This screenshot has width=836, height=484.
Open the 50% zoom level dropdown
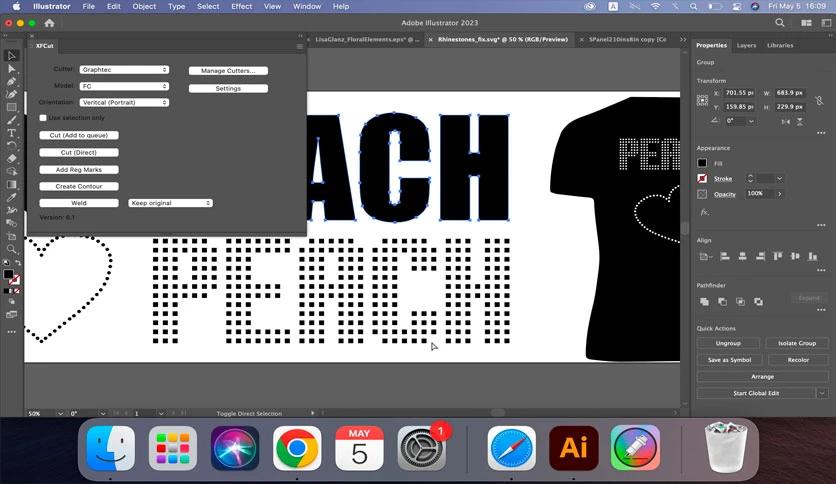[60, 414]
